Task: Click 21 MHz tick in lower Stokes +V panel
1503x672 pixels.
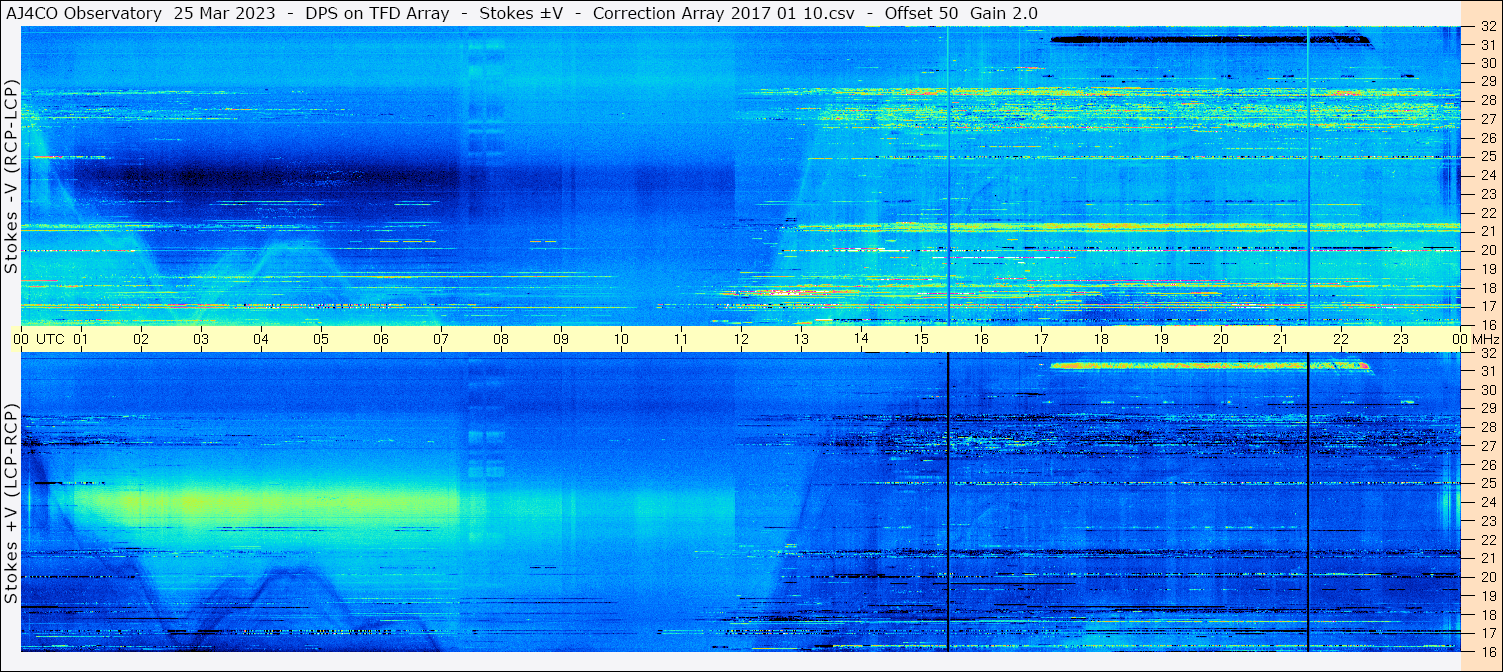Action: coord(1487,558)
